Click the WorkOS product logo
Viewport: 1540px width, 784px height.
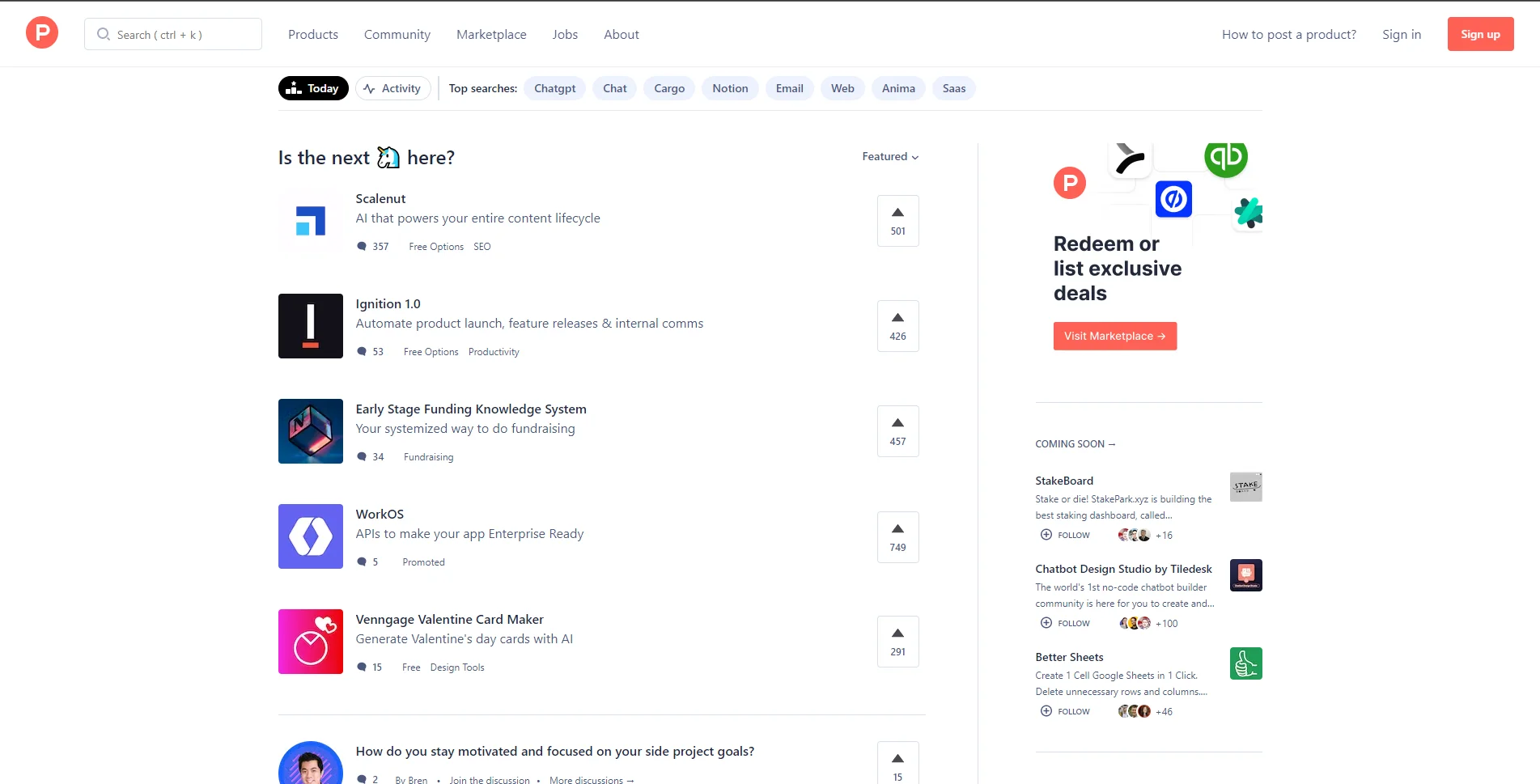click(311, 536)
